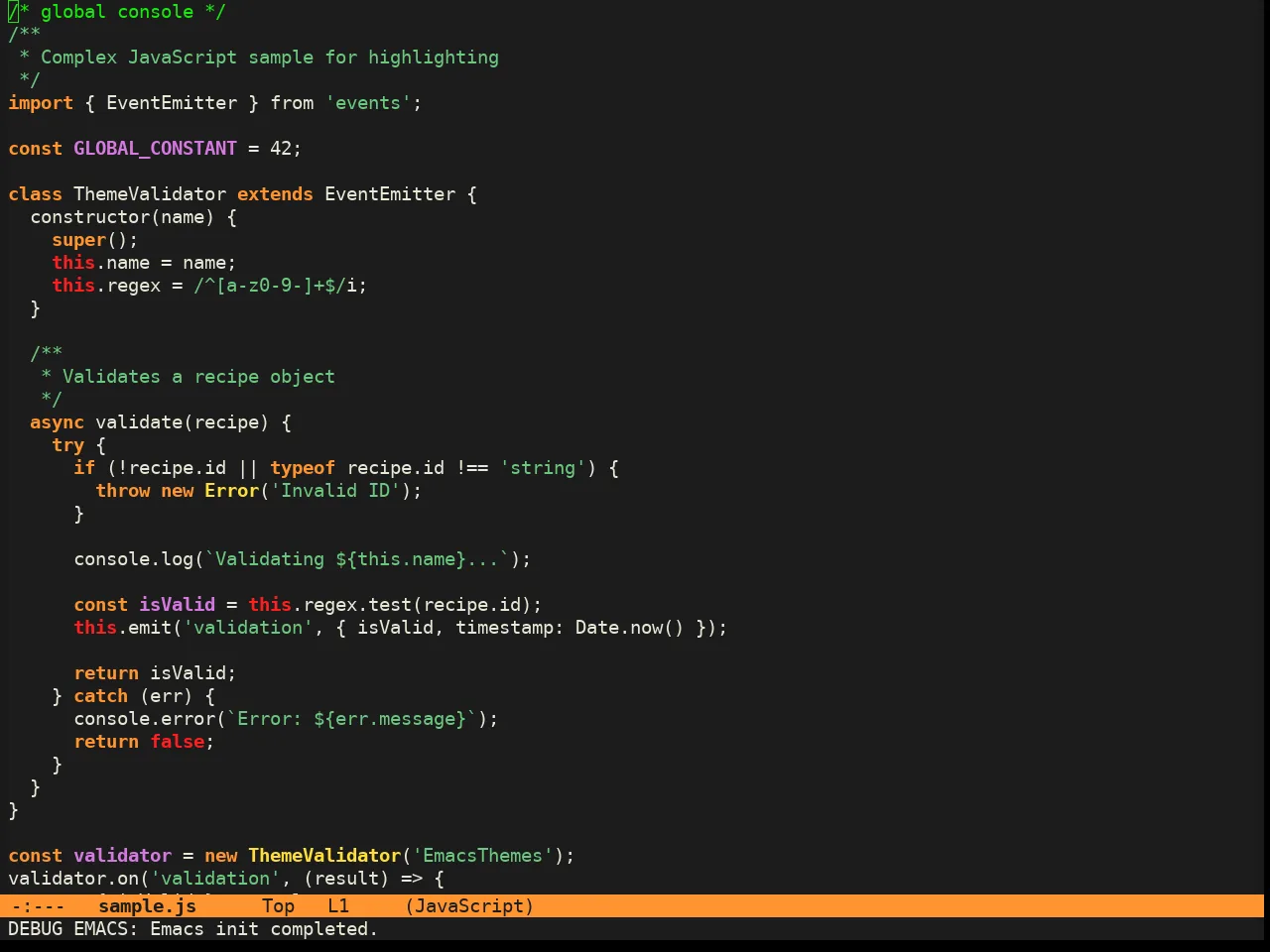Click the 'string' literal in if condition
This screenshot has height=952, width=1270.
pyautogui.click(x=543, y=468)
